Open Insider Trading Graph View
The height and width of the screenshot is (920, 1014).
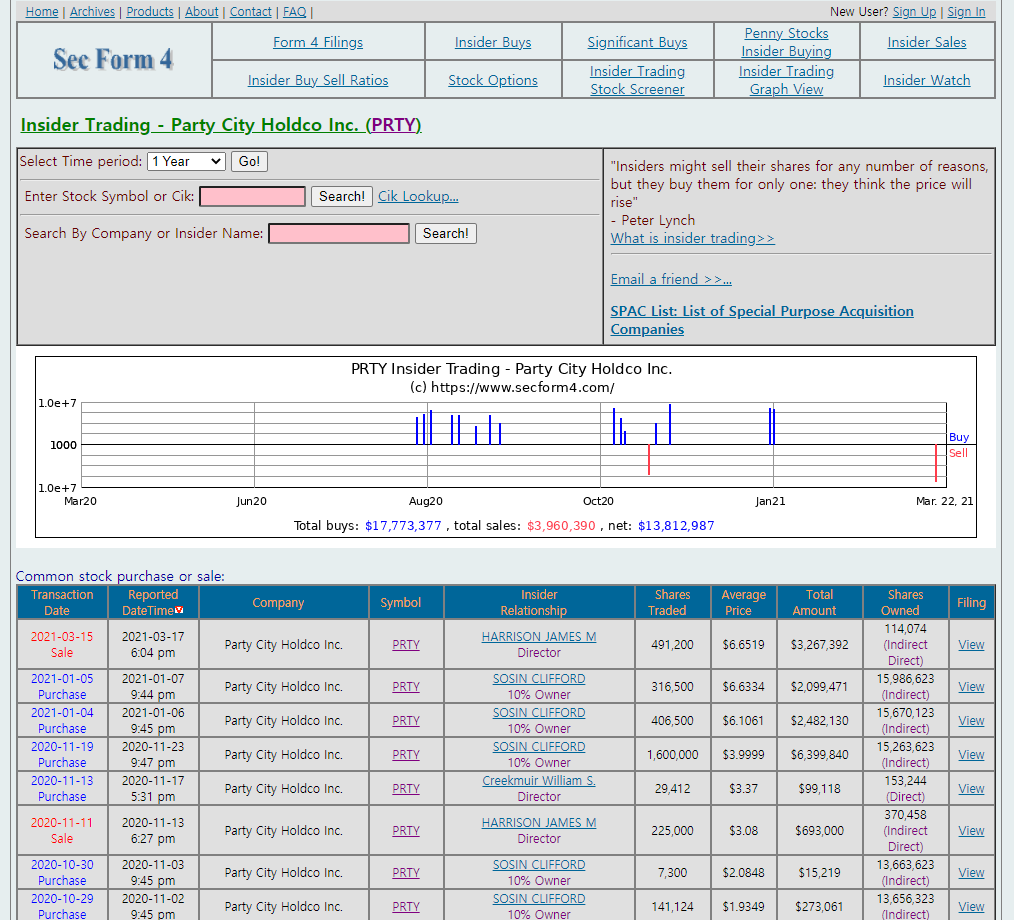click(786, 80)
